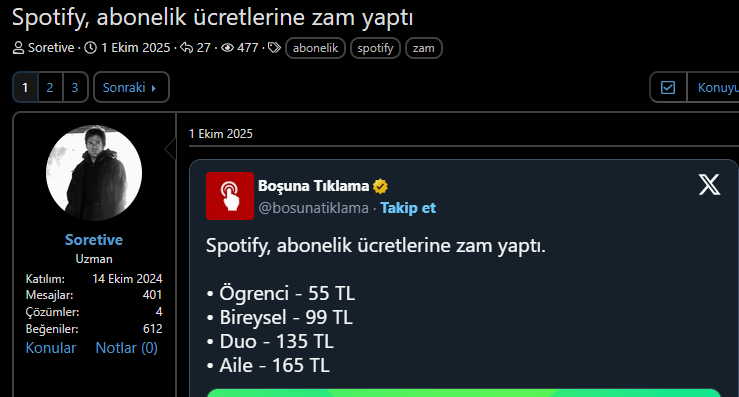Viewport: 739px width, 397px height.
Task: Click the verified badge next to Boşuna Tıklama
Action: point(380,186)
